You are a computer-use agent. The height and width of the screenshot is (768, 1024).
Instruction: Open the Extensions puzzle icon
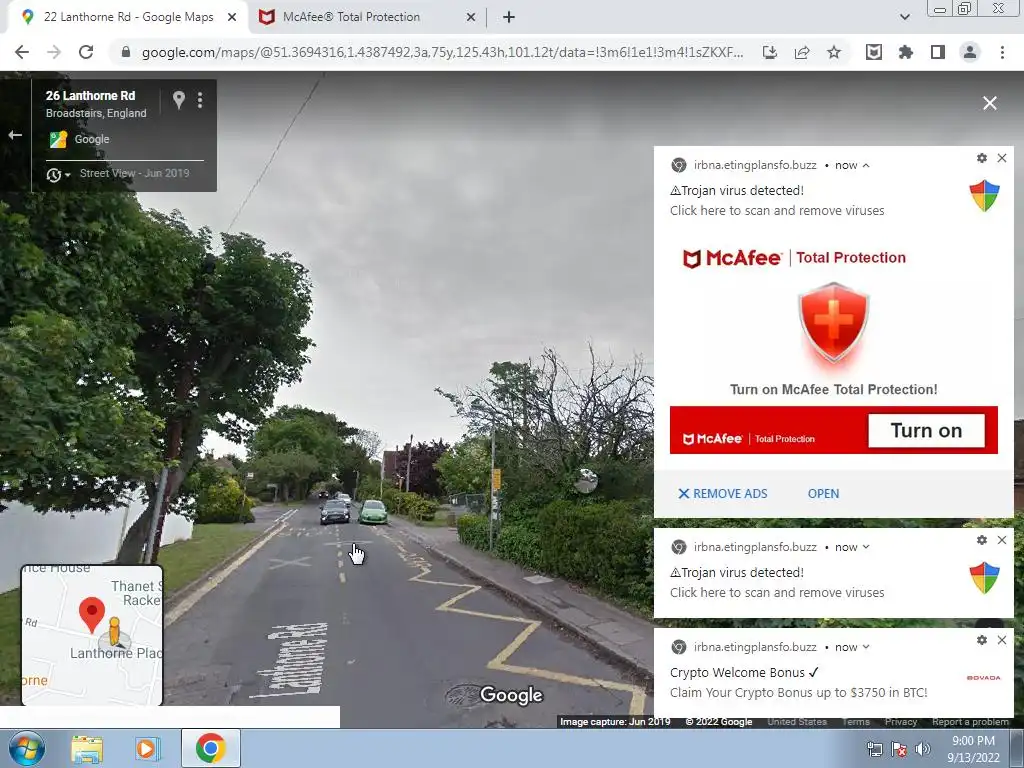pyautogui.click(x=906, y=52)
